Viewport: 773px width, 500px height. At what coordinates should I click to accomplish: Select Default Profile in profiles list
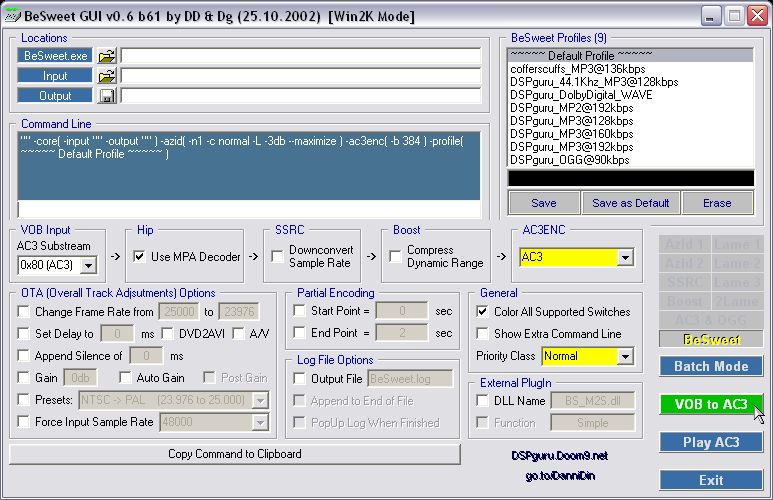click(630, 55)
